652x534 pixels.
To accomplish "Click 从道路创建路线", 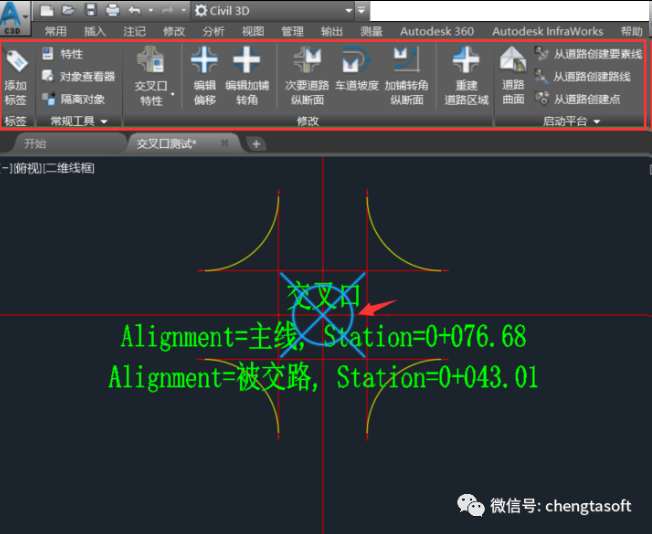I will [583, 76].
